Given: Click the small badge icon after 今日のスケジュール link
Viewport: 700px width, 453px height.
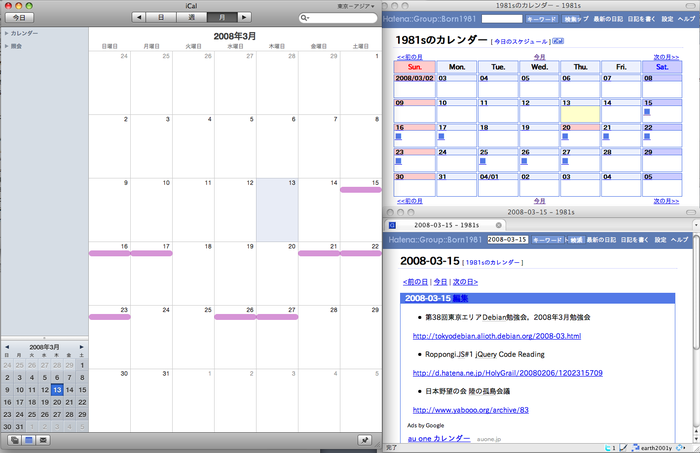Looking at the screenshot, I should 558,41.
